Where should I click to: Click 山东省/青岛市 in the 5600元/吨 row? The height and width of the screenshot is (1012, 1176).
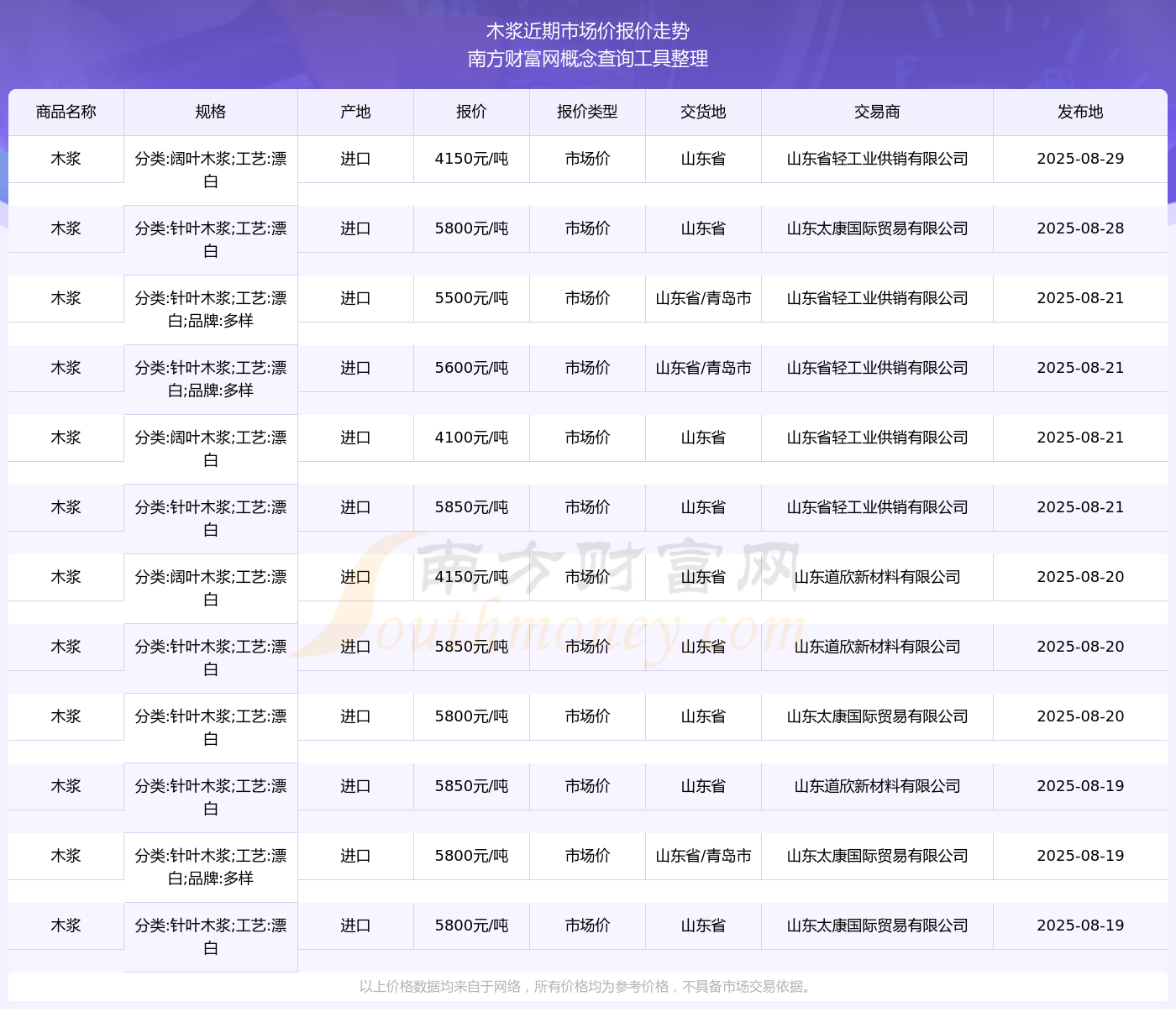pyautogui.click(x=703, y=368)
